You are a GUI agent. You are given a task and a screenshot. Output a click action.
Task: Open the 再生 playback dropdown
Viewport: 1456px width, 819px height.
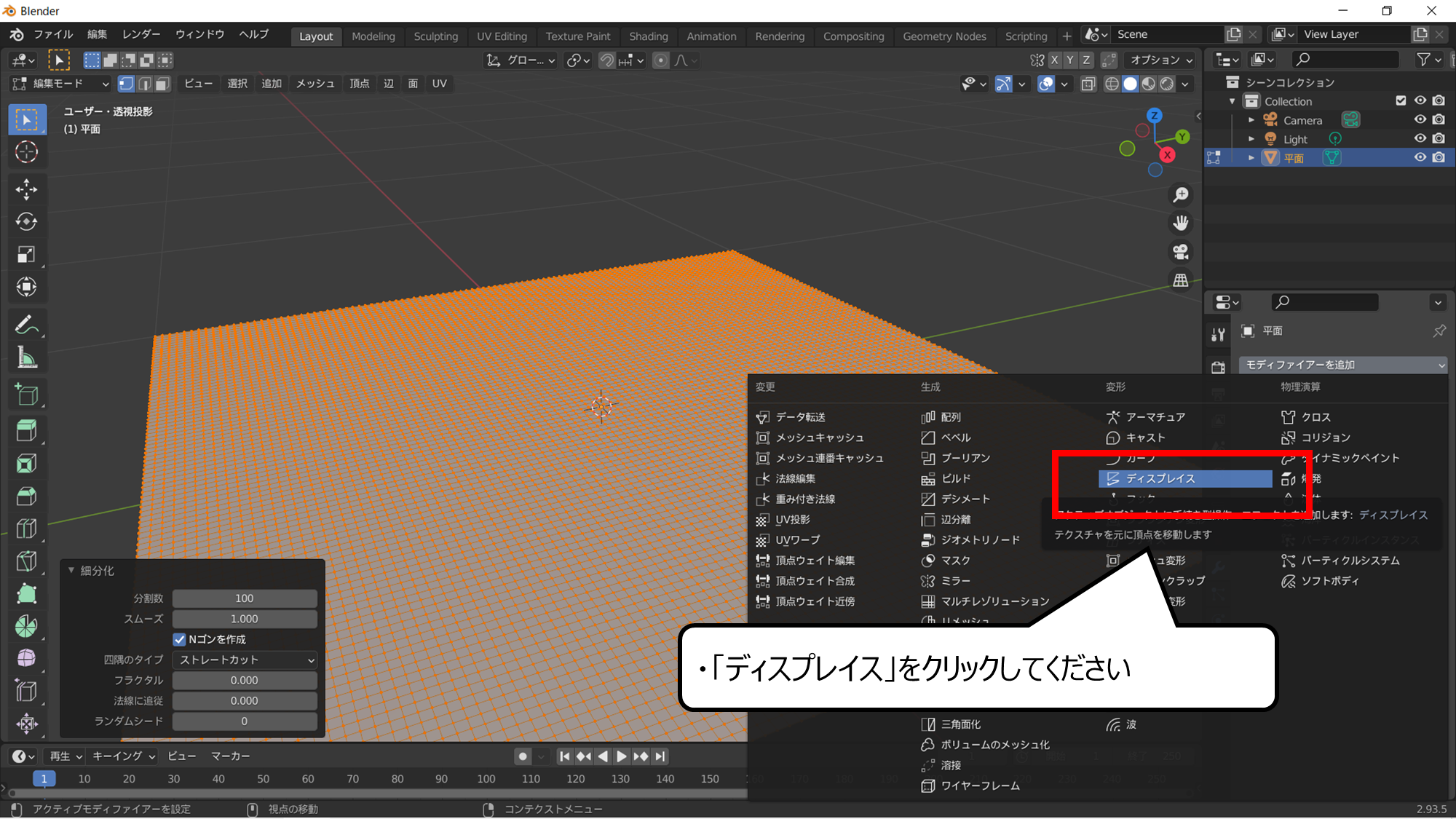[66, 756]
